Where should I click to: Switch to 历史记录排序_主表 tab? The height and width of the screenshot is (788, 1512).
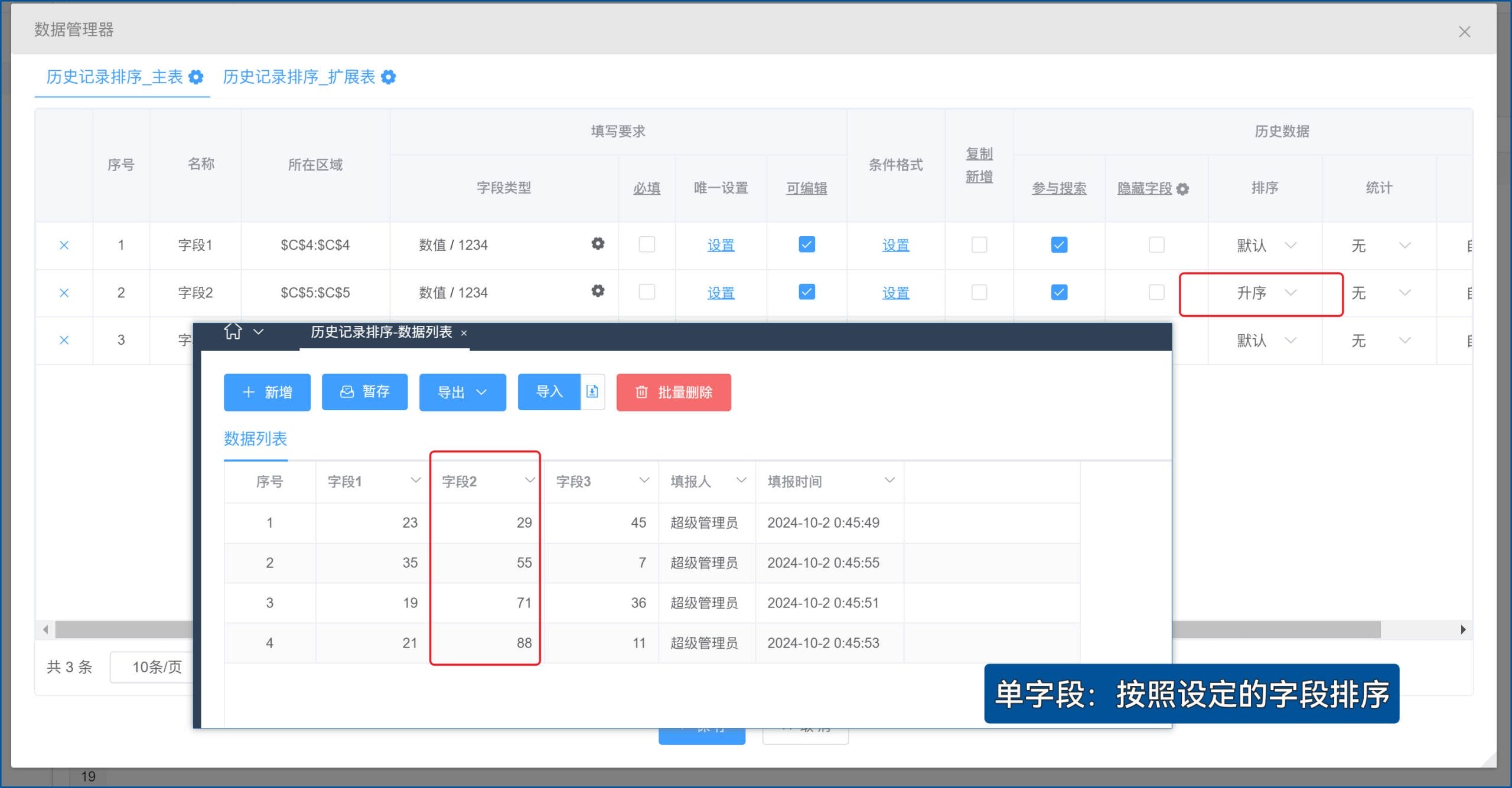pyautogui.click(x=115, y=77)
